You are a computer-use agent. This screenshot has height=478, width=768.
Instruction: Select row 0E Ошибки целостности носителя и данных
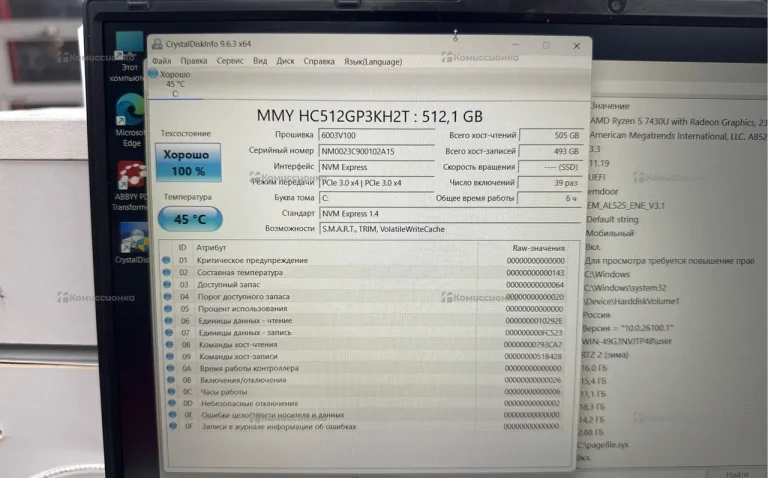(363, 414)
